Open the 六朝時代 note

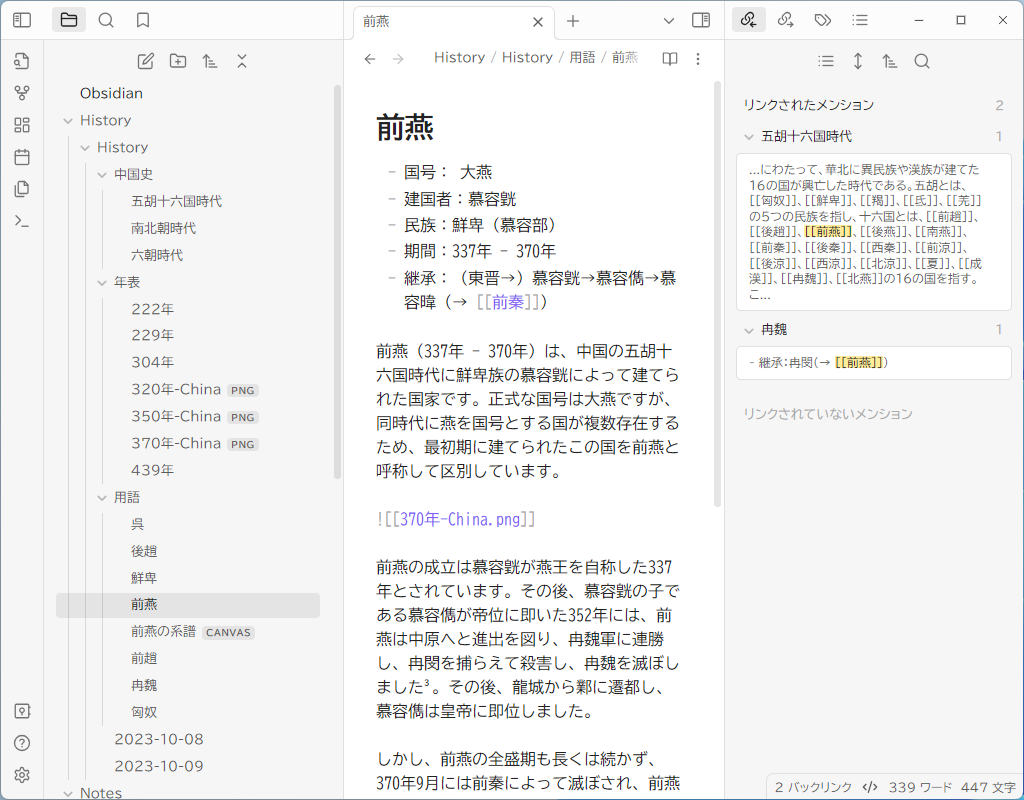click(x=157, y=255)
